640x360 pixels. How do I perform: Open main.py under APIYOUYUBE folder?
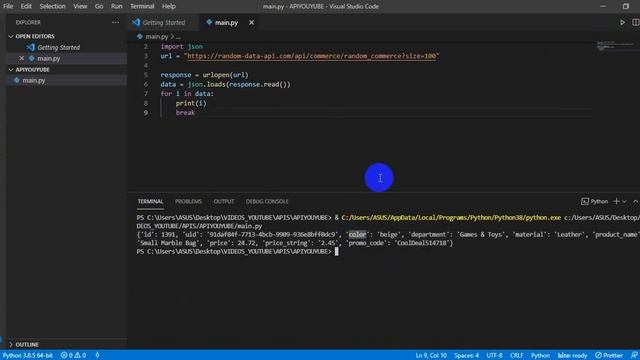coord(34,80)
